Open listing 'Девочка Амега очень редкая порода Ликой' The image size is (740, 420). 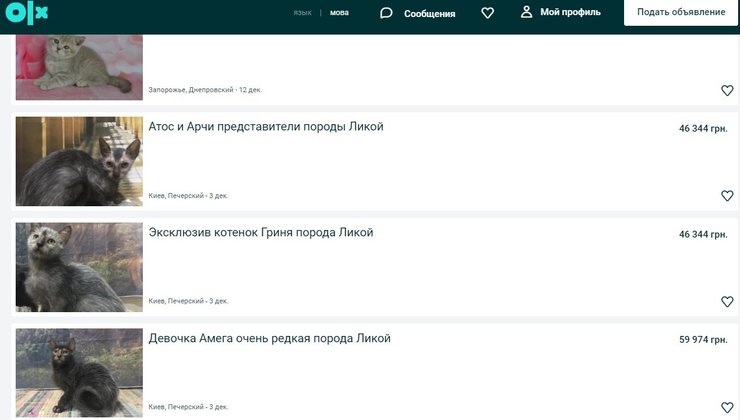click(269, 338)
